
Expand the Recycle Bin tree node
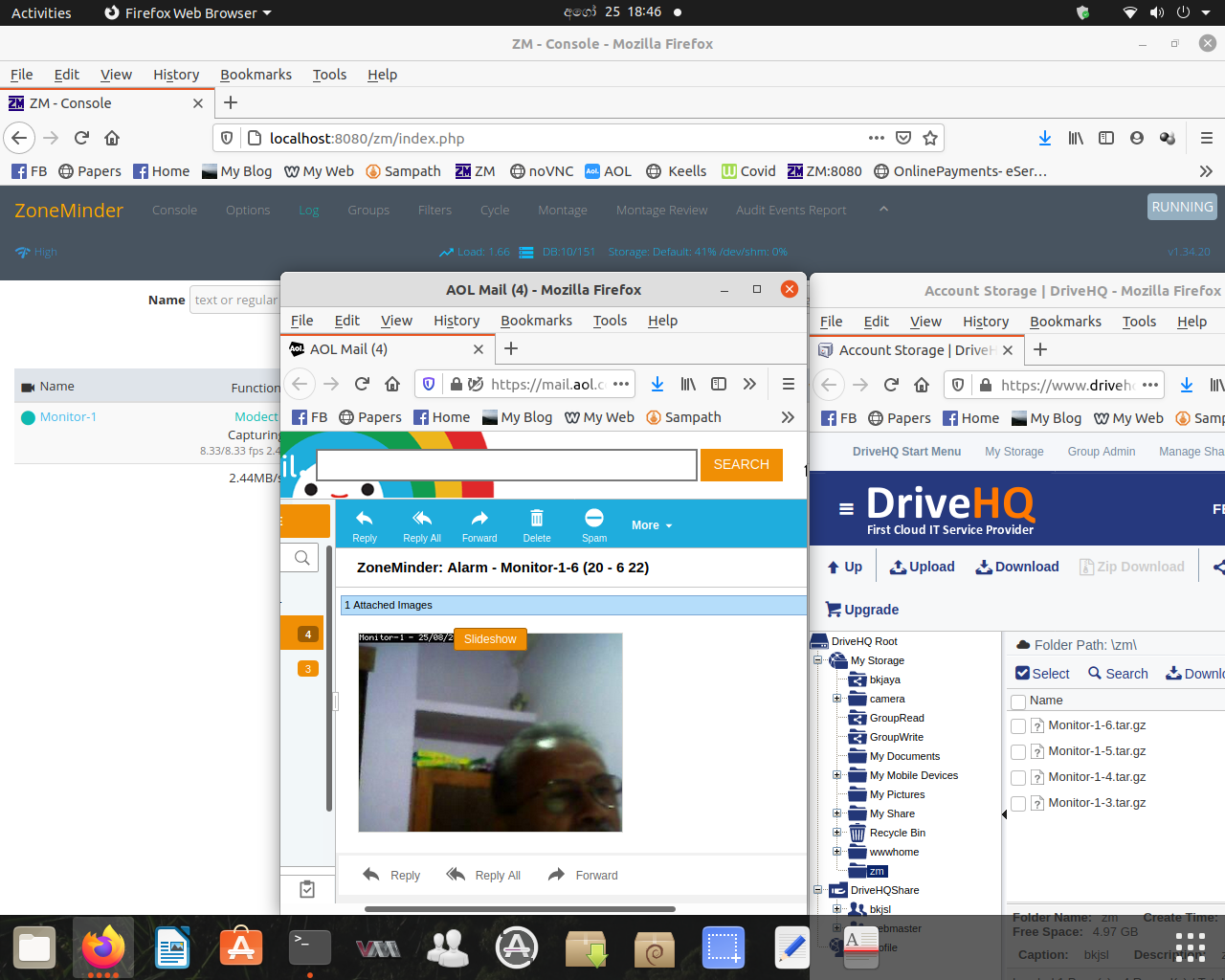837,833
